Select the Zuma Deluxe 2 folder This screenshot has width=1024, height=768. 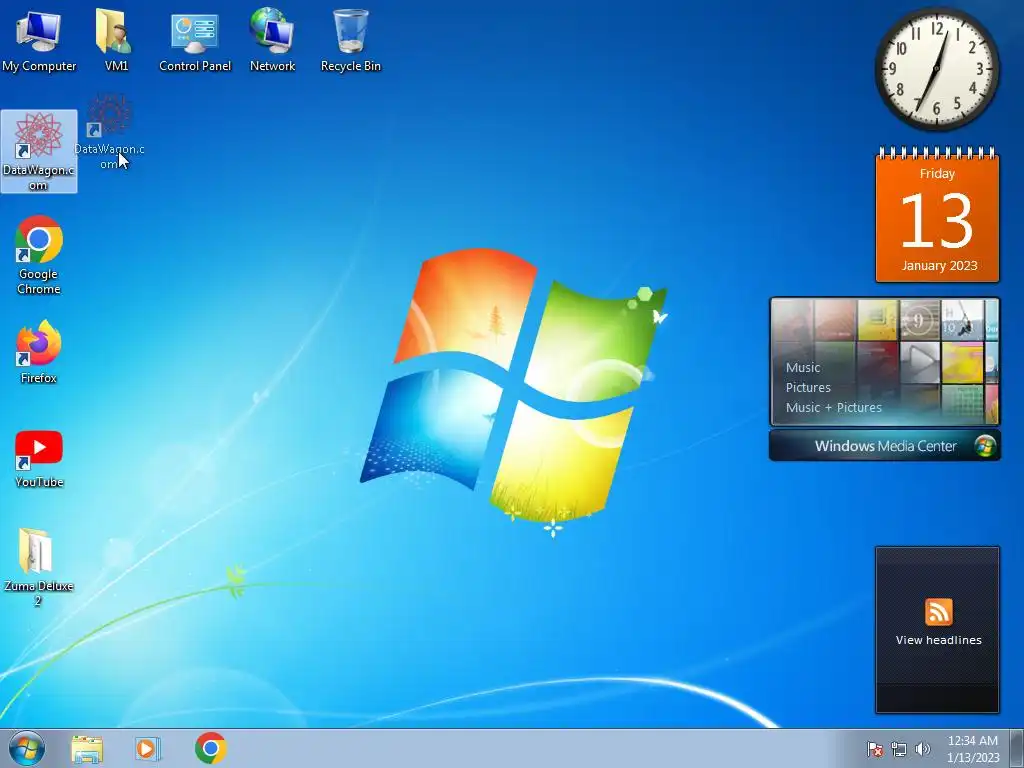tap(39, 568)
